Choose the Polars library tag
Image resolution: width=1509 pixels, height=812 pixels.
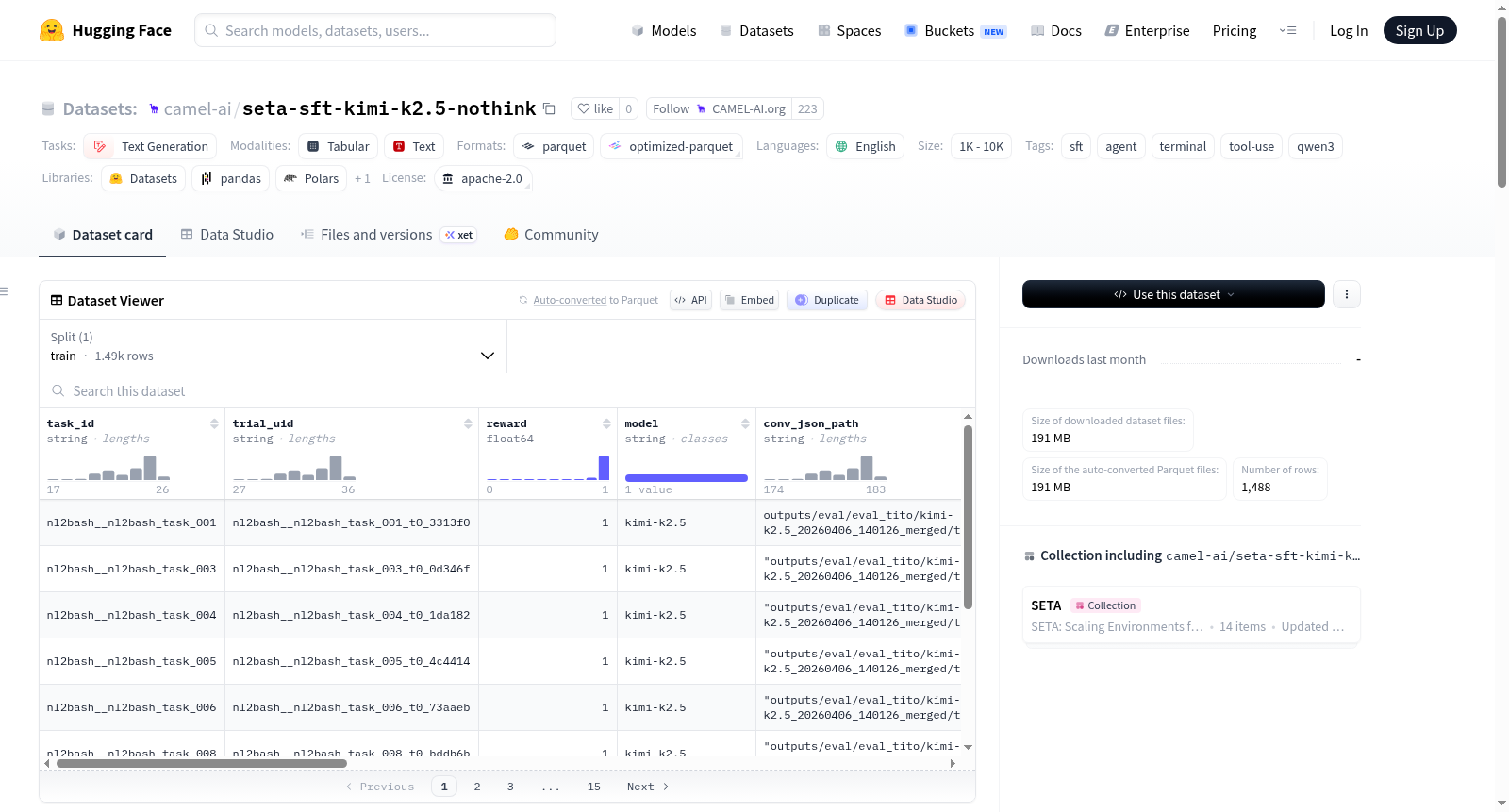[x=311, y=178]
